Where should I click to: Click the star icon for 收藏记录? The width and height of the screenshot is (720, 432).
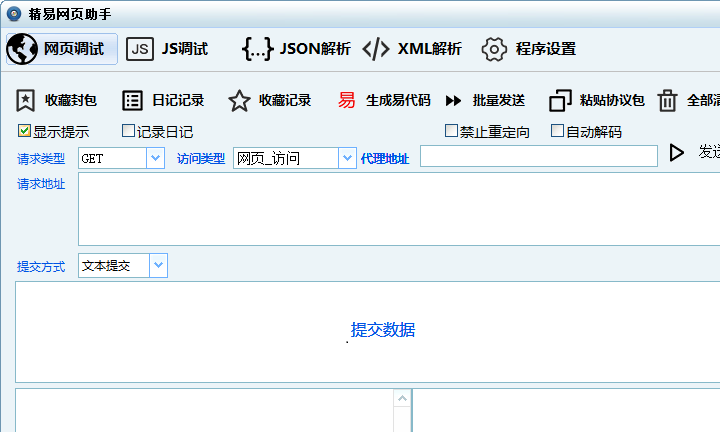239,101
